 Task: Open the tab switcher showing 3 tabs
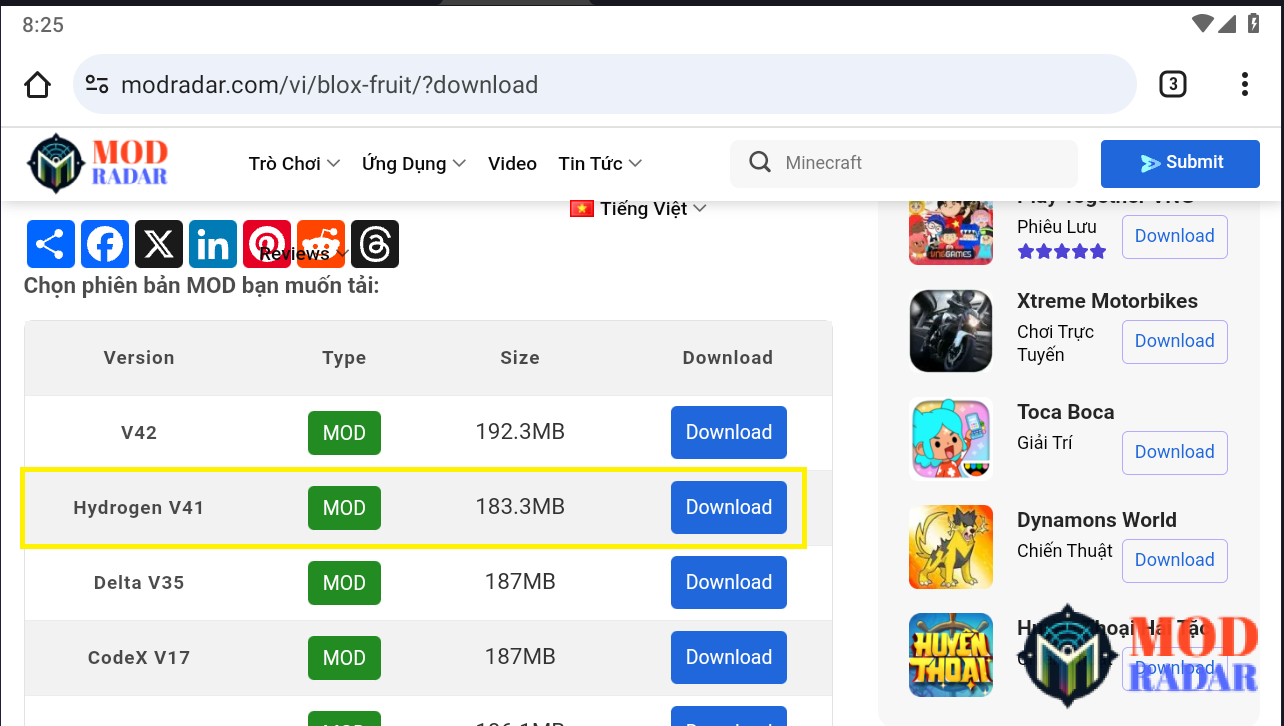pos(1172,84)
